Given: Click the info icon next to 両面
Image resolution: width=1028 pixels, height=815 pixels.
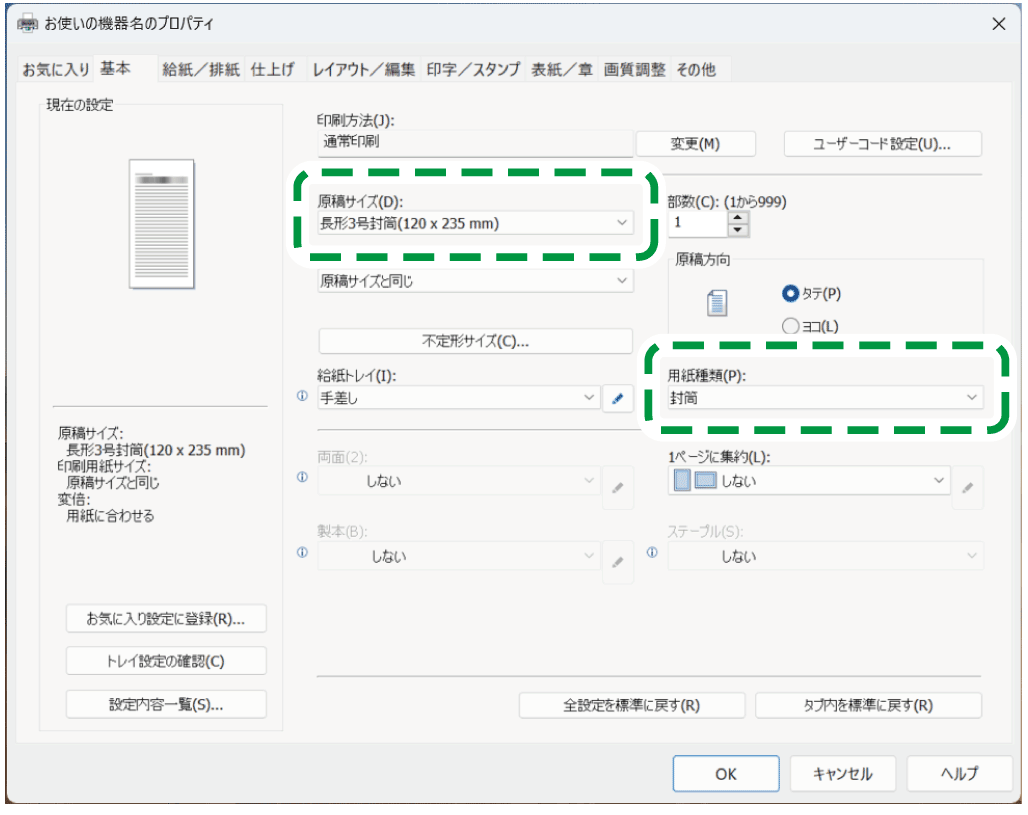Looking at the screenshot, I should (302, 478).
